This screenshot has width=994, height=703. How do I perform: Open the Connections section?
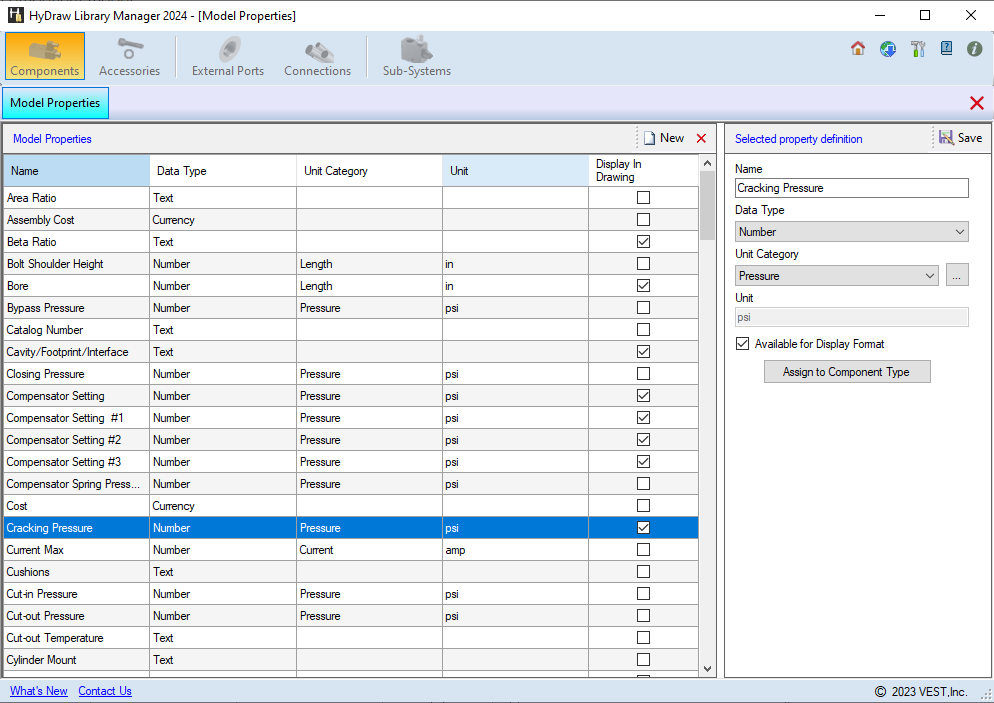[x=317, y=56]
